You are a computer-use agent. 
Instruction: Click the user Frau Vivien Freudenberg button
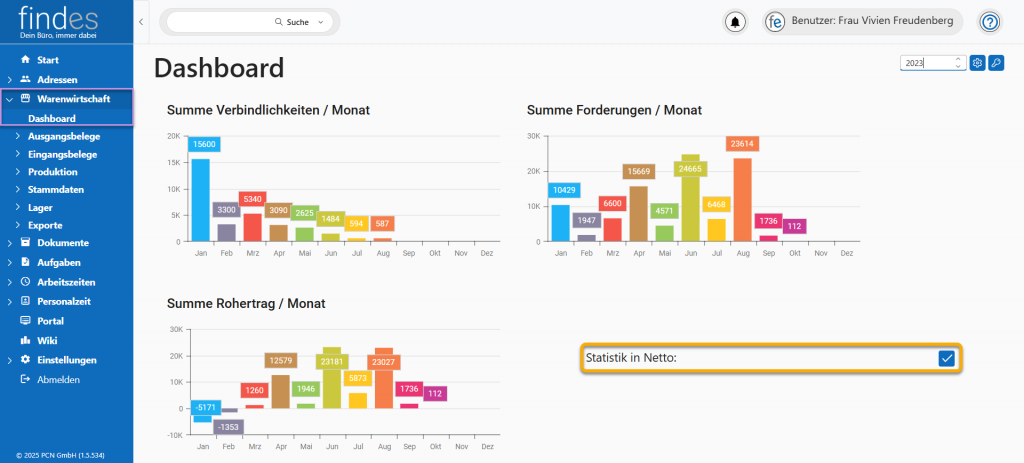tap(864, 22)
